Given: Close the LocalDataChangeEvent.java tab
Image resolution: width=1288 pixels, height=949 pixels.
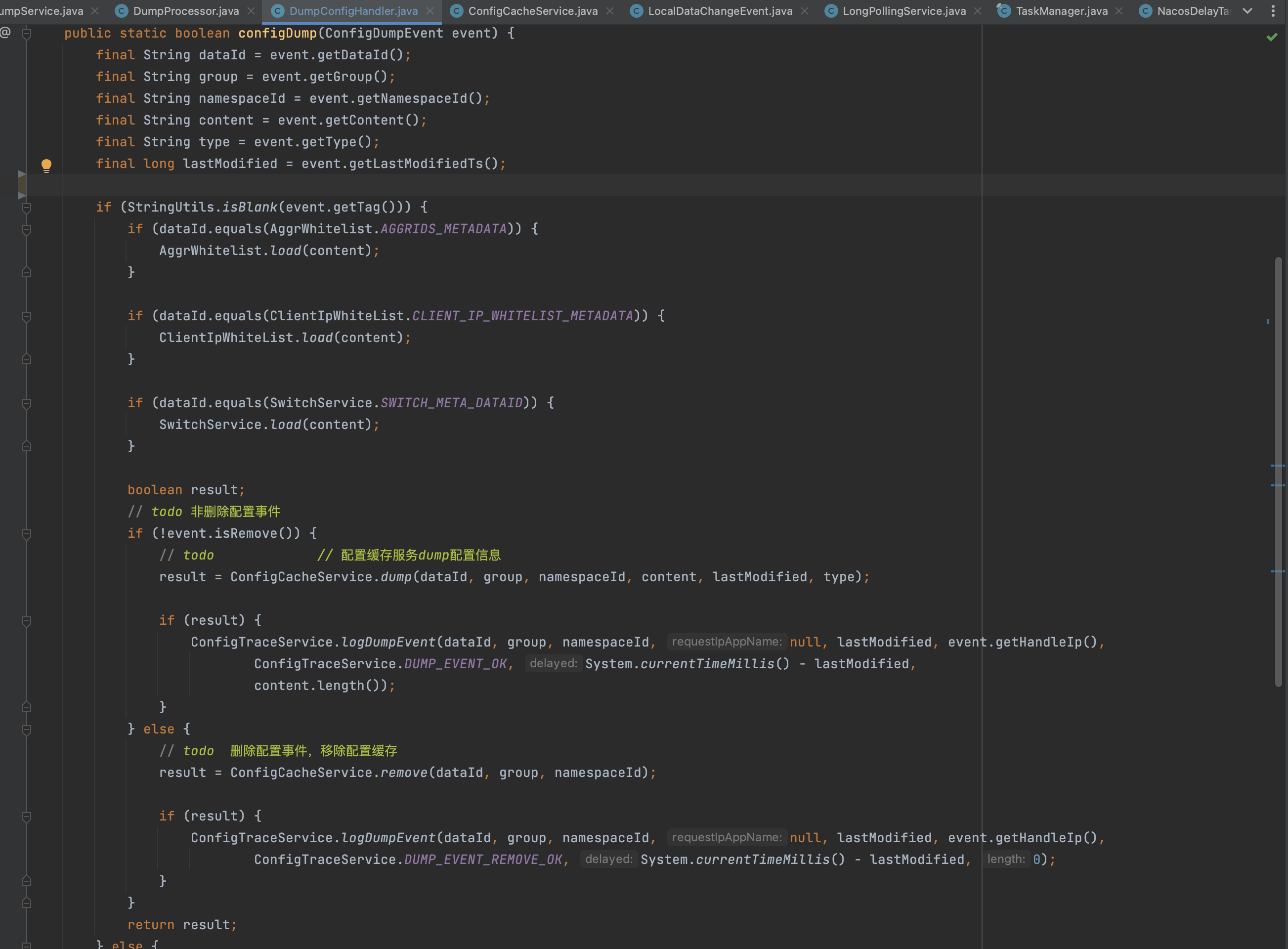Looking at the screenshot, I should pos(804,11).
